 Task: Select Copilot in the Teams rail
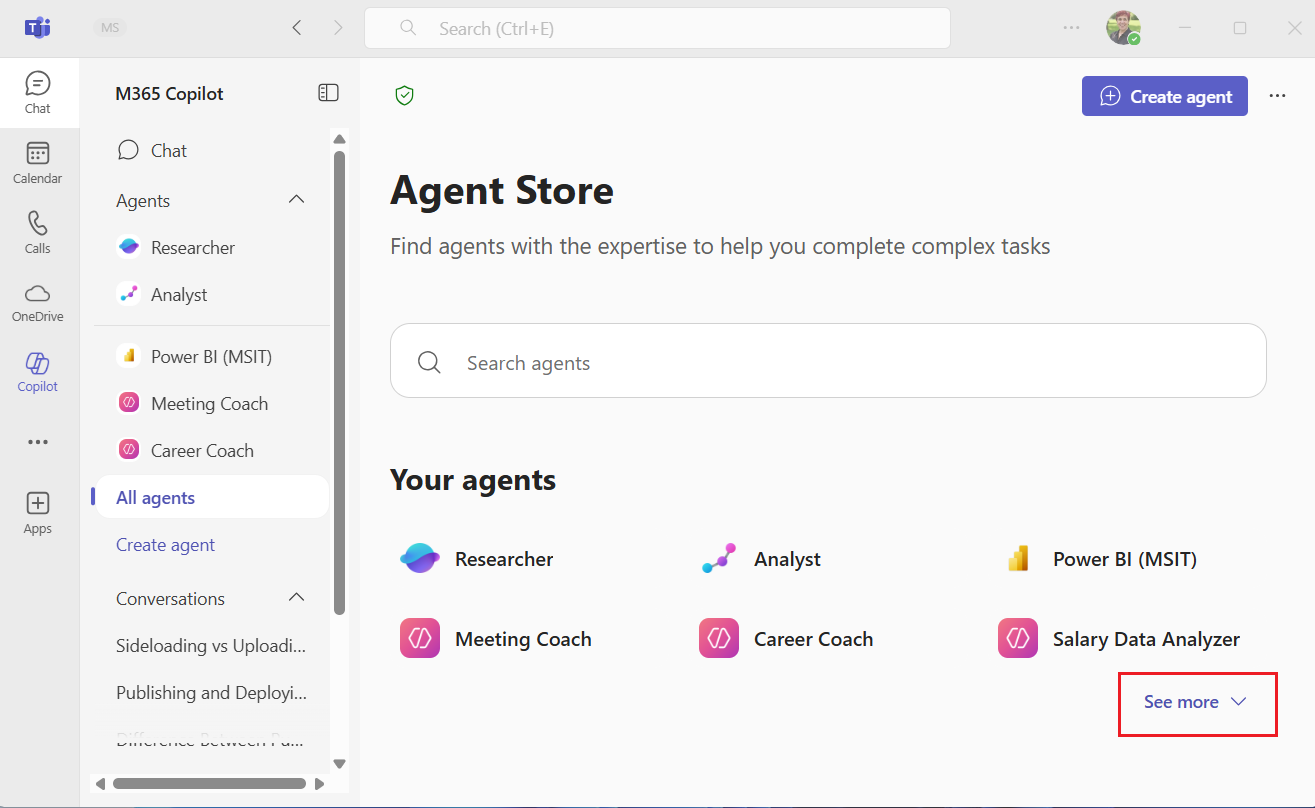click(38, 372)
